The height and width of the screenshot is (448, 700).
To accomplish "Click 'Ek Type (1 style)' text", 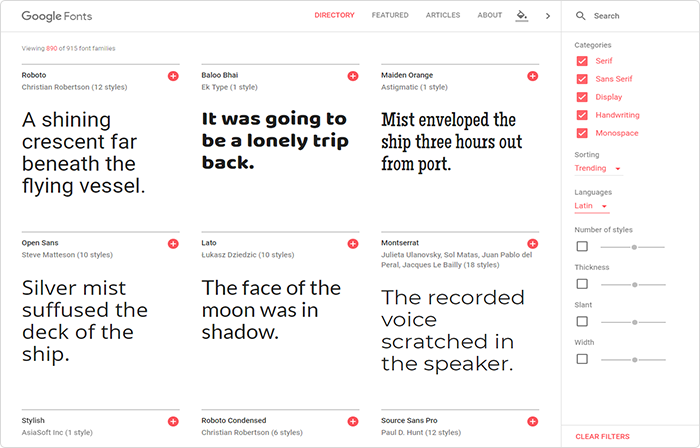I will tap(229, 87).
